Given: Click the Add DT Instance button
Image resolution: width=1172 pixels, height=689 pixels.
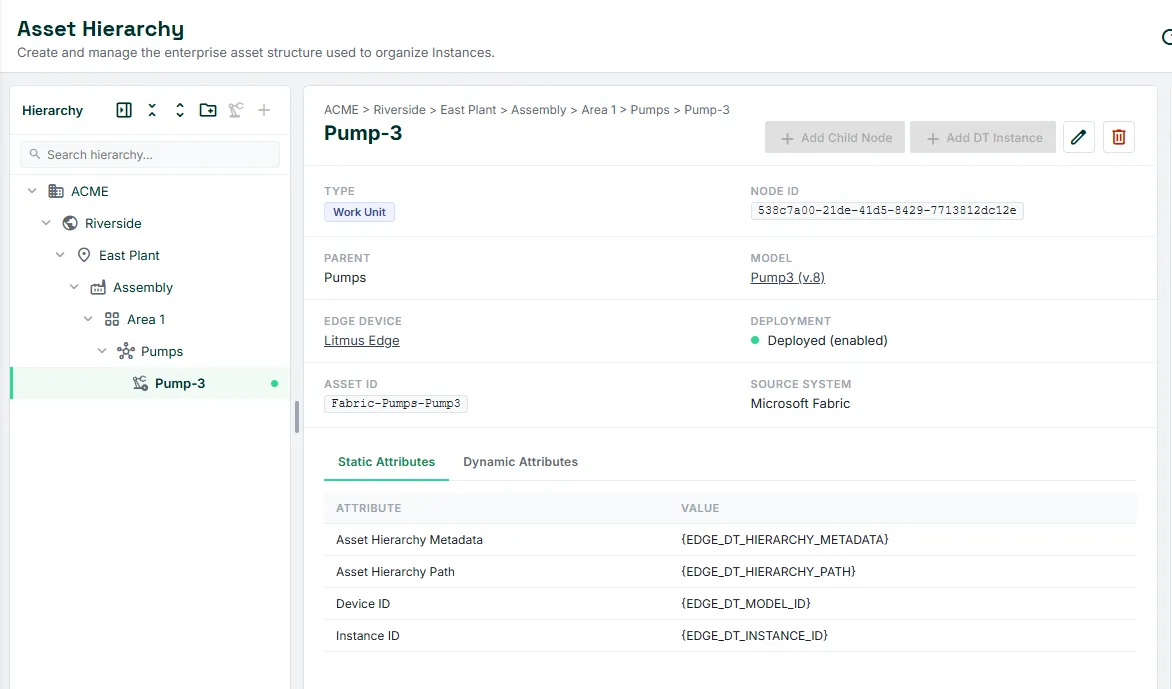Looking at the screenshot, I should pyautogui.click(x=983, y=138).
